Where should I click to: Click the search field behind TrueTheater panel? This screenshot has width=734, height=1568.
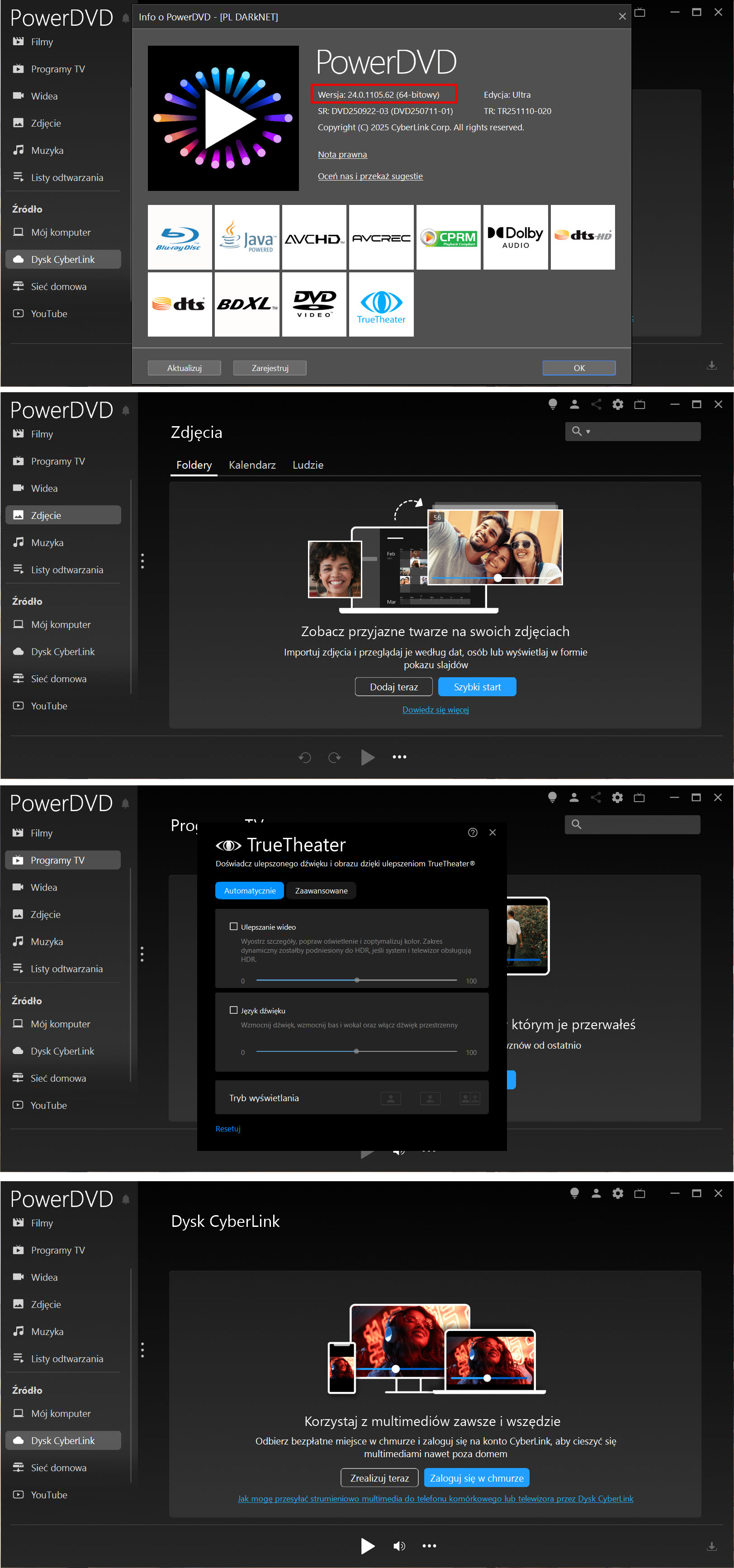click(632, 825)
